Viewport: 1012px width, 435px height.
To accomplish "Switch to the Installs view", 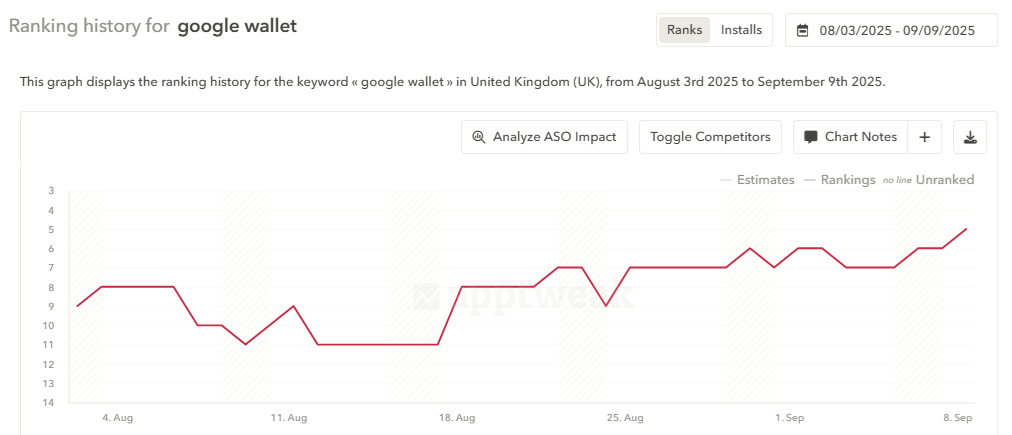I will coord(741,30).
